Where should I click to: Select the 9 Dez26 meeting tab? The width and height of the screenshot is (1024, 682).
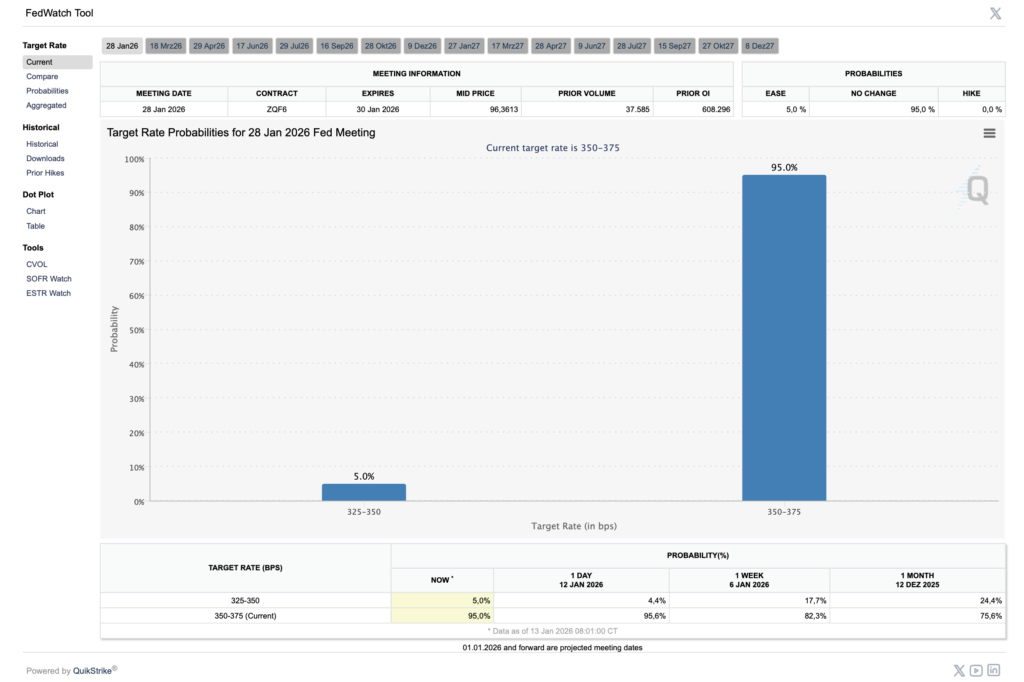423,46
